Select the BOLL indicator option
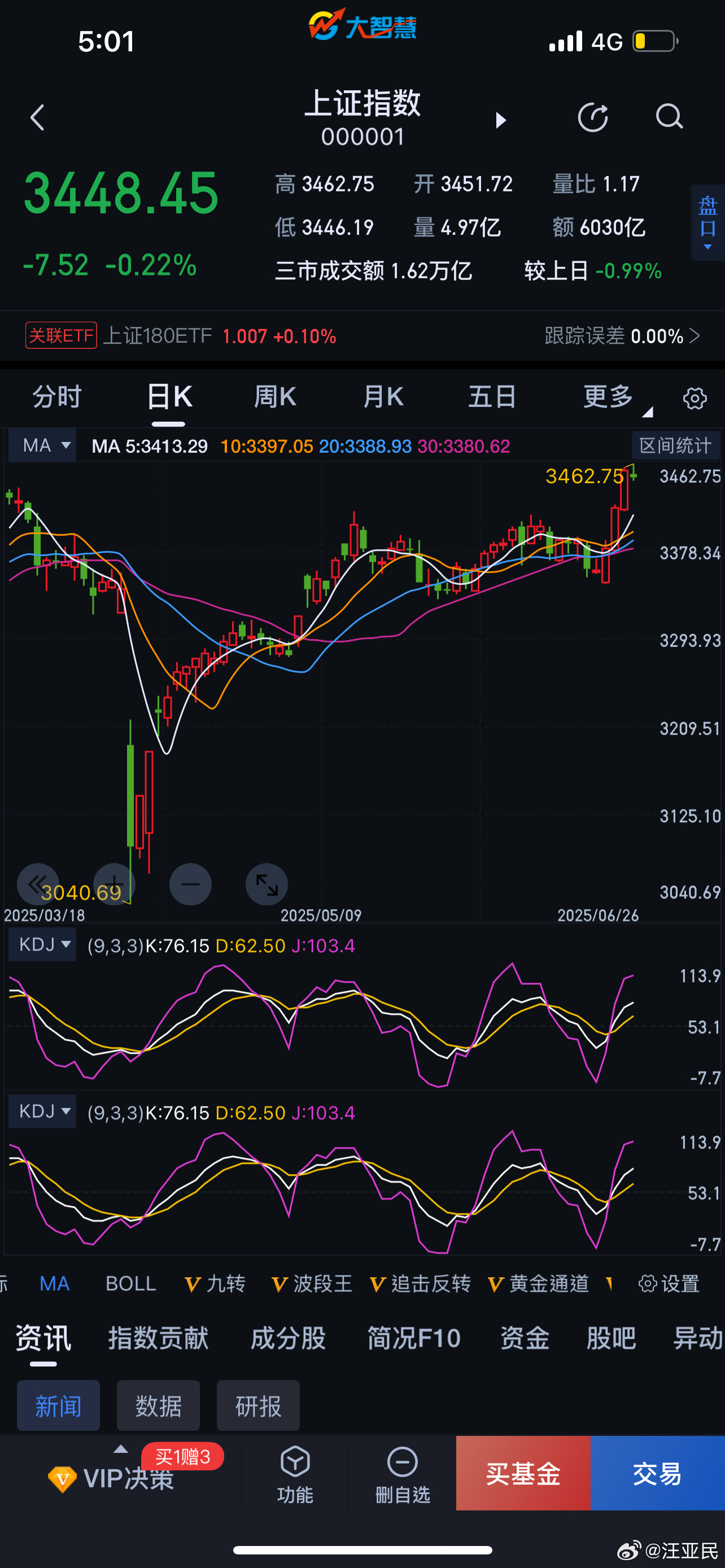 (x=131, y=1284)
